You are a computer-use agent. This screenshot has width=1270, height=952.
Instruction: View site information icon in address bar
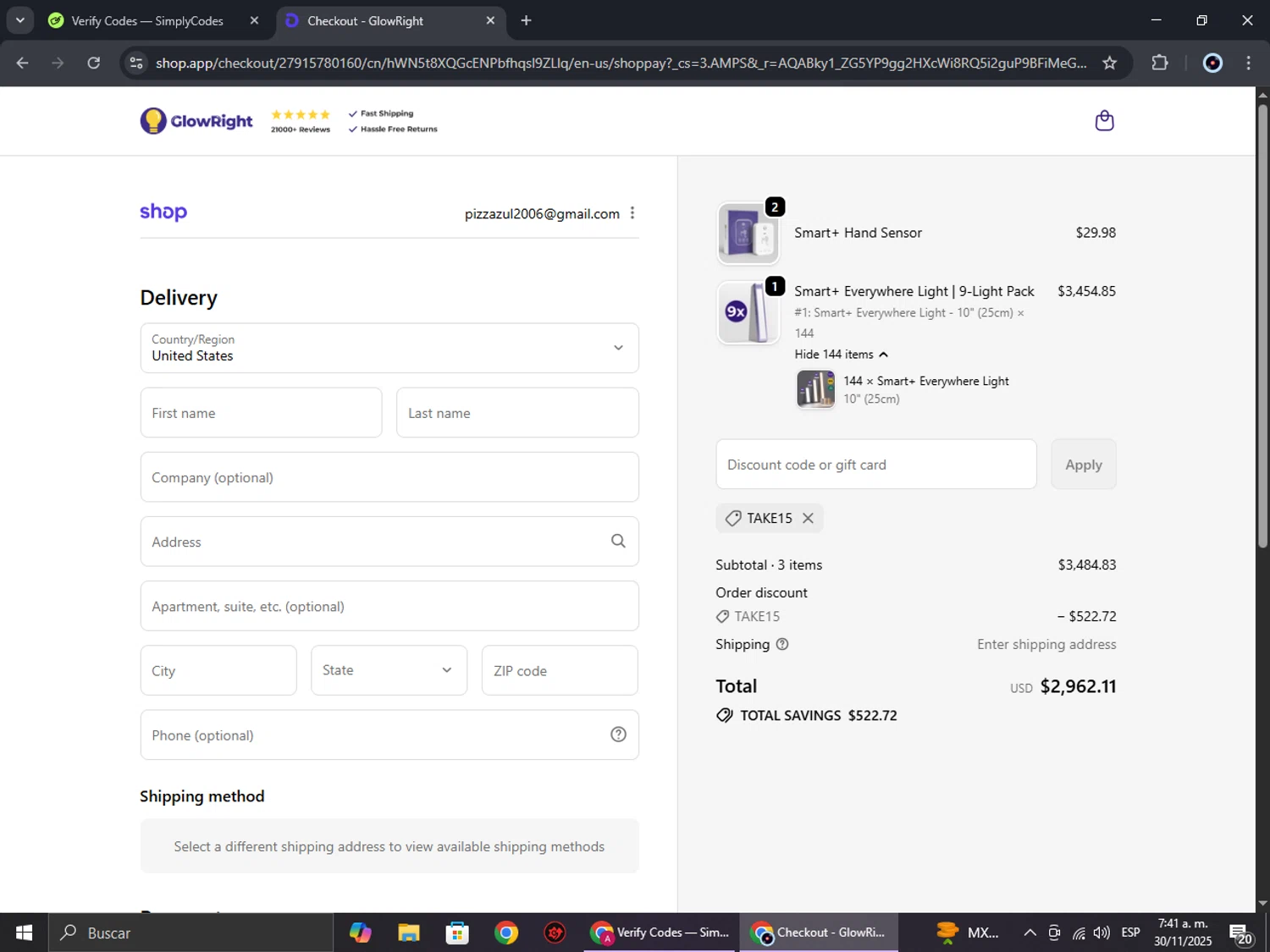pyautogui.click(x=135, y=63)
